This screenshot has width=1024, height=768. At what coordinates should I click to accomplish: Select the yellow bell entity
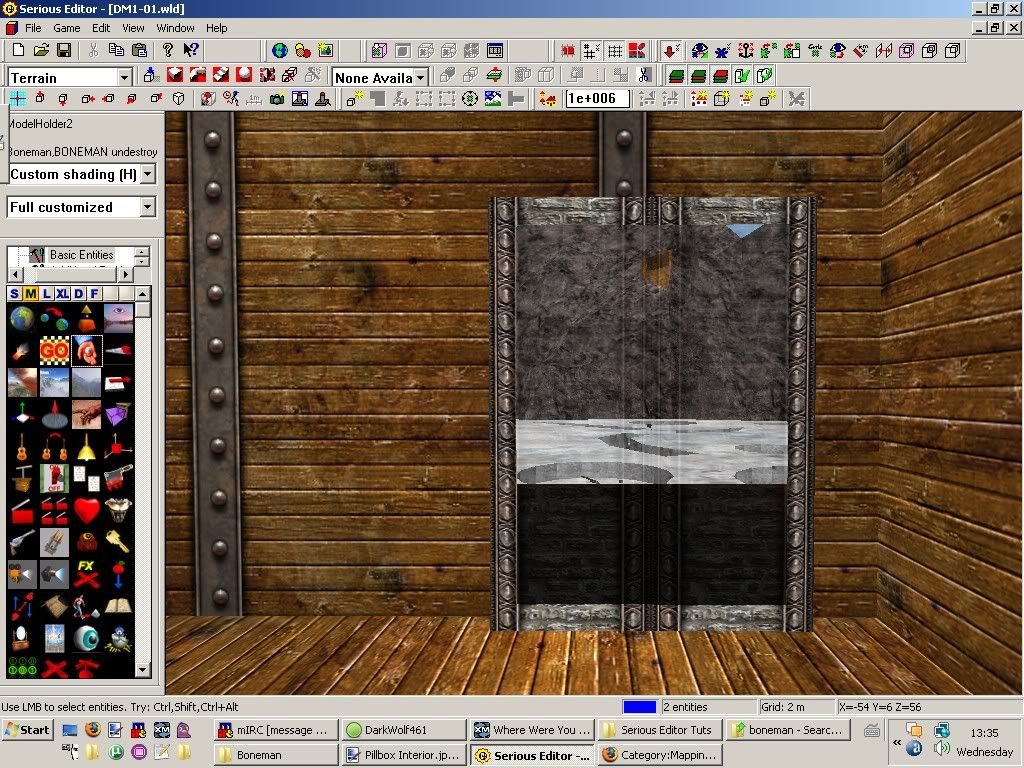point(86,447)
